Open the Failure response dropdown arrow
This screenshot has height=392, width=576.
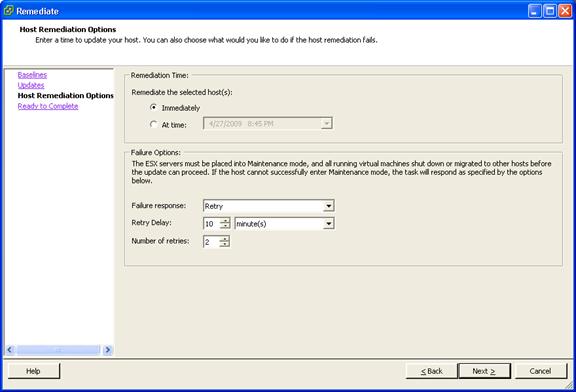(x=328, y=206)
